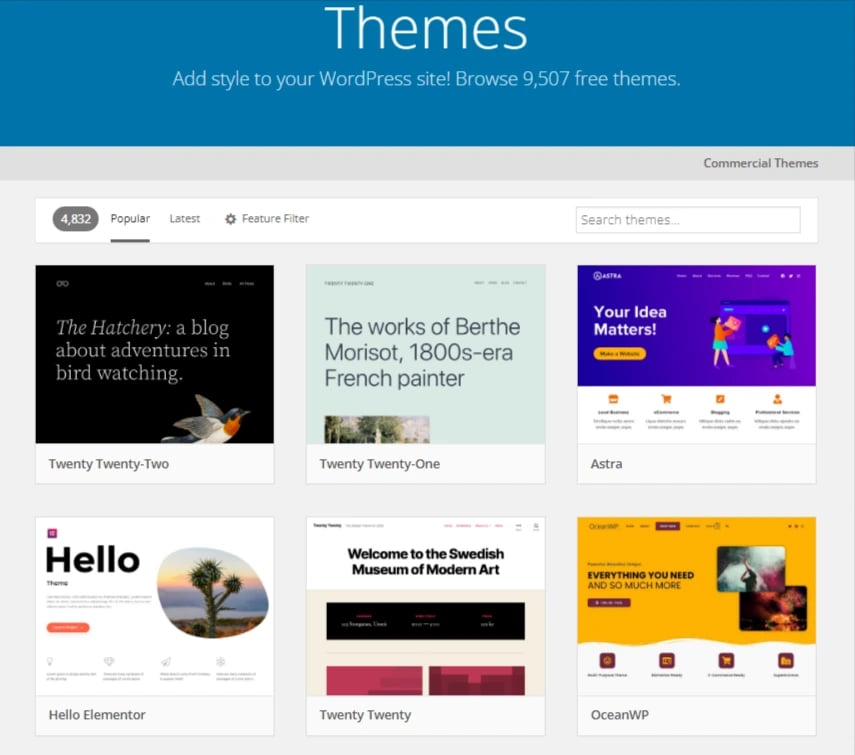Open the Twenty Twenty theme preview thumbnail

[425, 606]
